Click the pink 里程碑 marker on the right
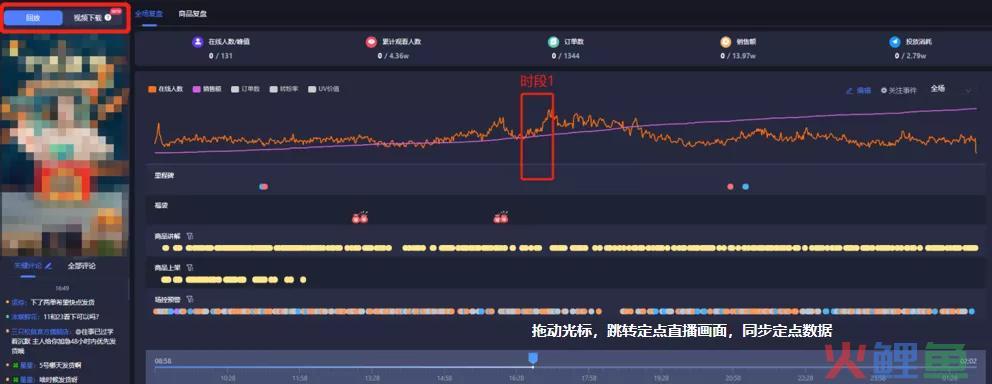Image resolution: width=992 pixels, height=384 pixels. 731,187
